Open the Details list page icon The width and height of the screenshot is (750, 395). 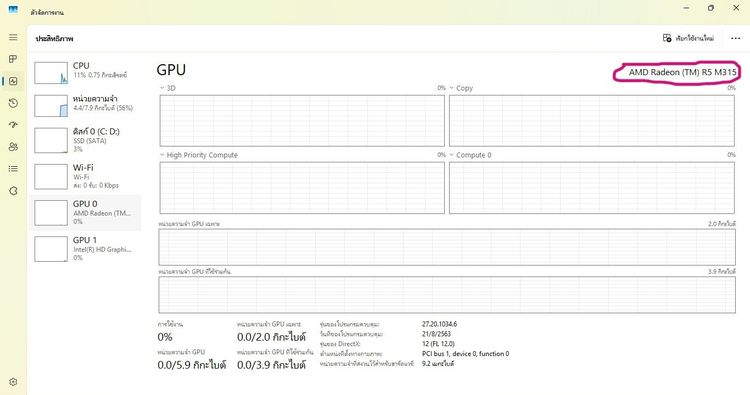[13, 169]
